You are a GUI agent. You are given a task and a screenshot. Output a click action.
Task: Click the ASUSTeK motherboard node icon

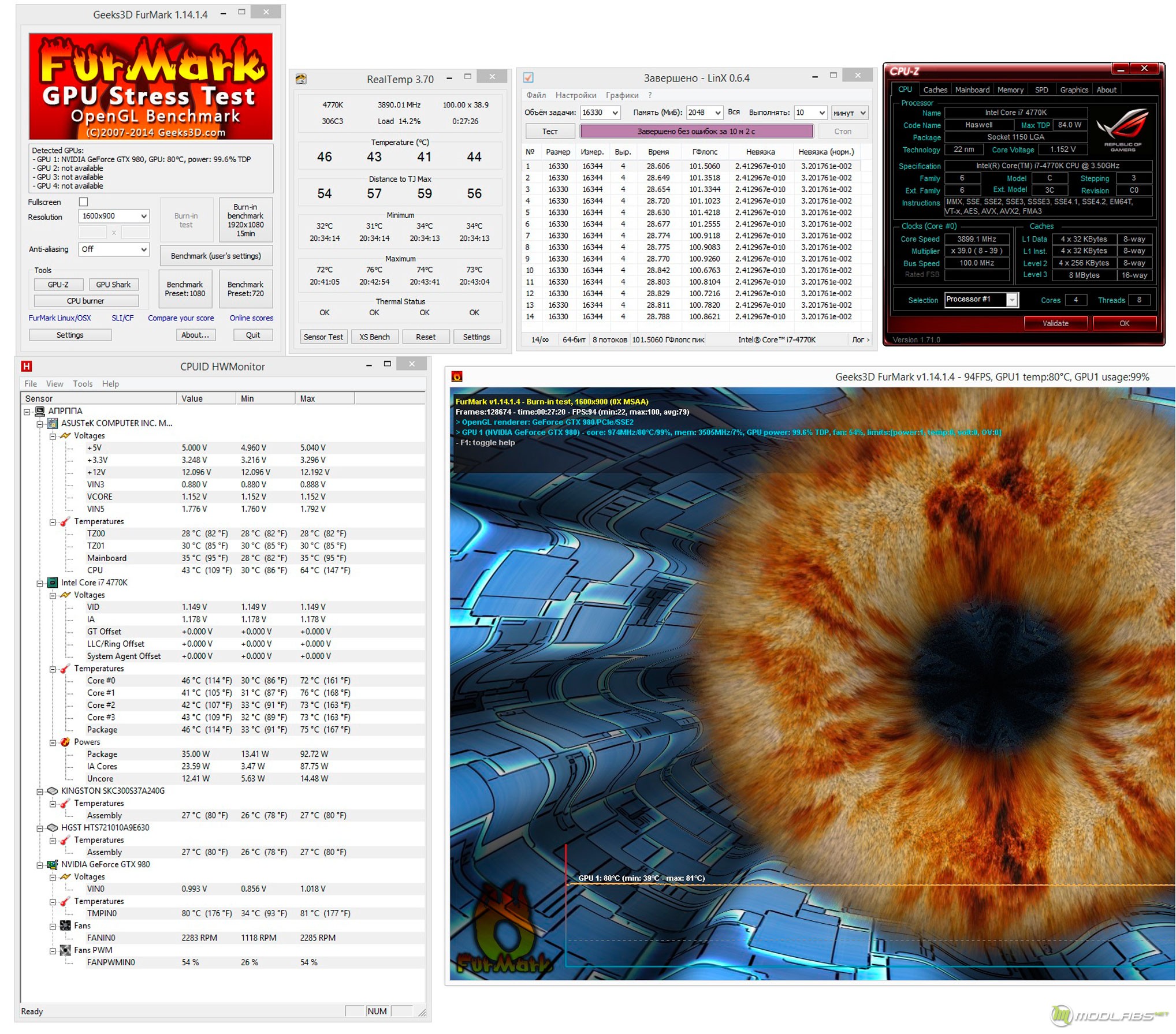tap(53, 423)
